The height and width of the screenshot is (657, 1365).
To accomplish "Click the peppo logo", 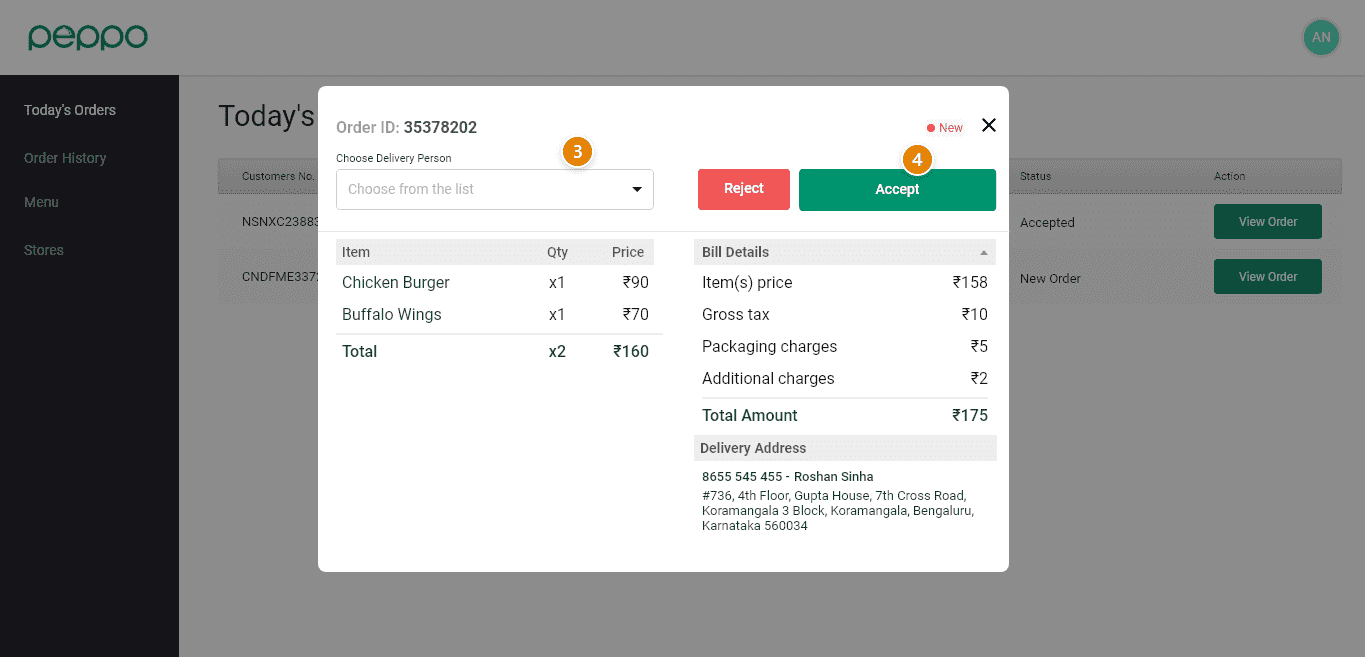I will (88, 38).
